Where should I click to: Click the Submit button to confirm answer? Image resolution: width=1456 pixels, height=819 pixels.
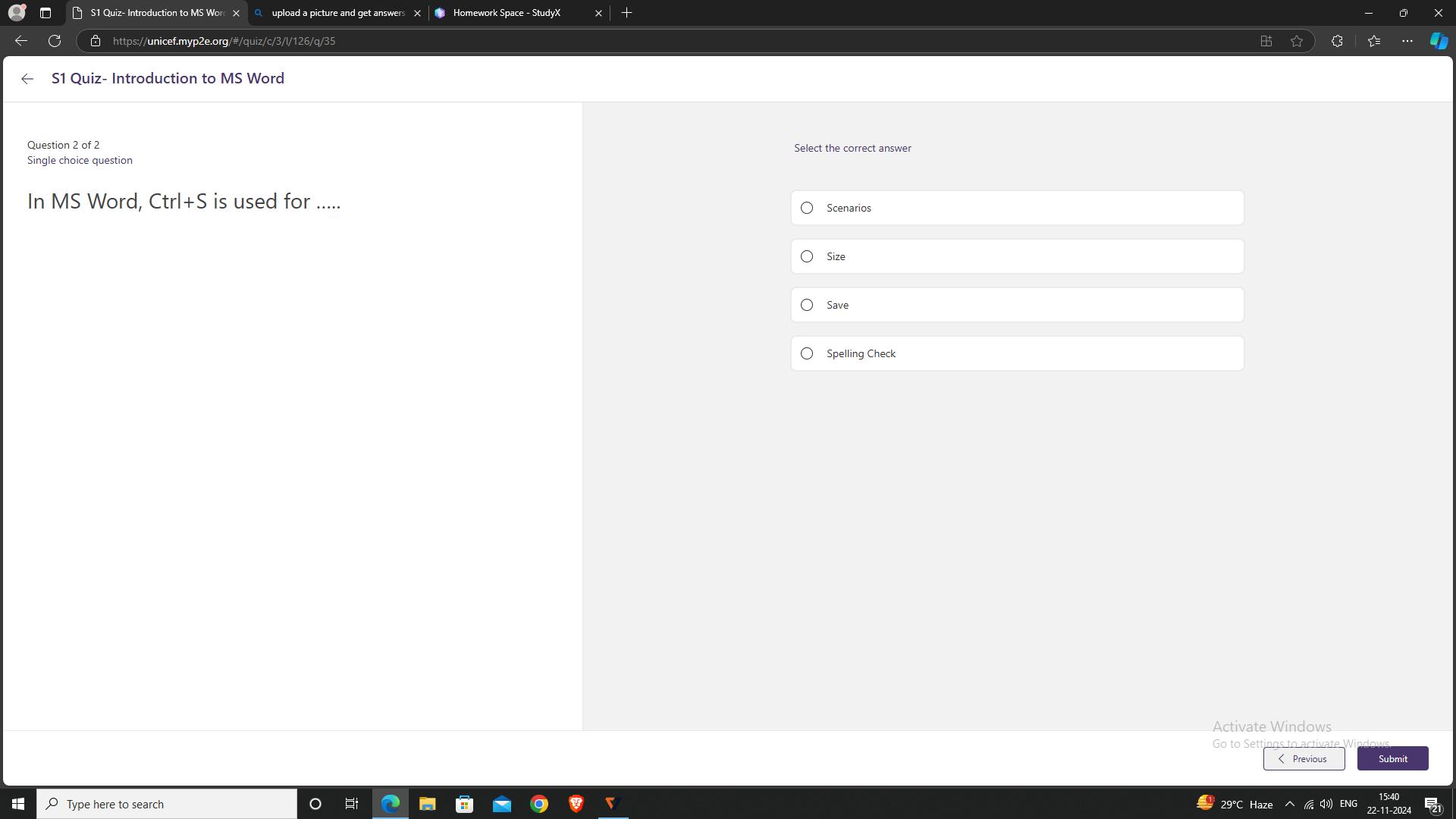1393,759
